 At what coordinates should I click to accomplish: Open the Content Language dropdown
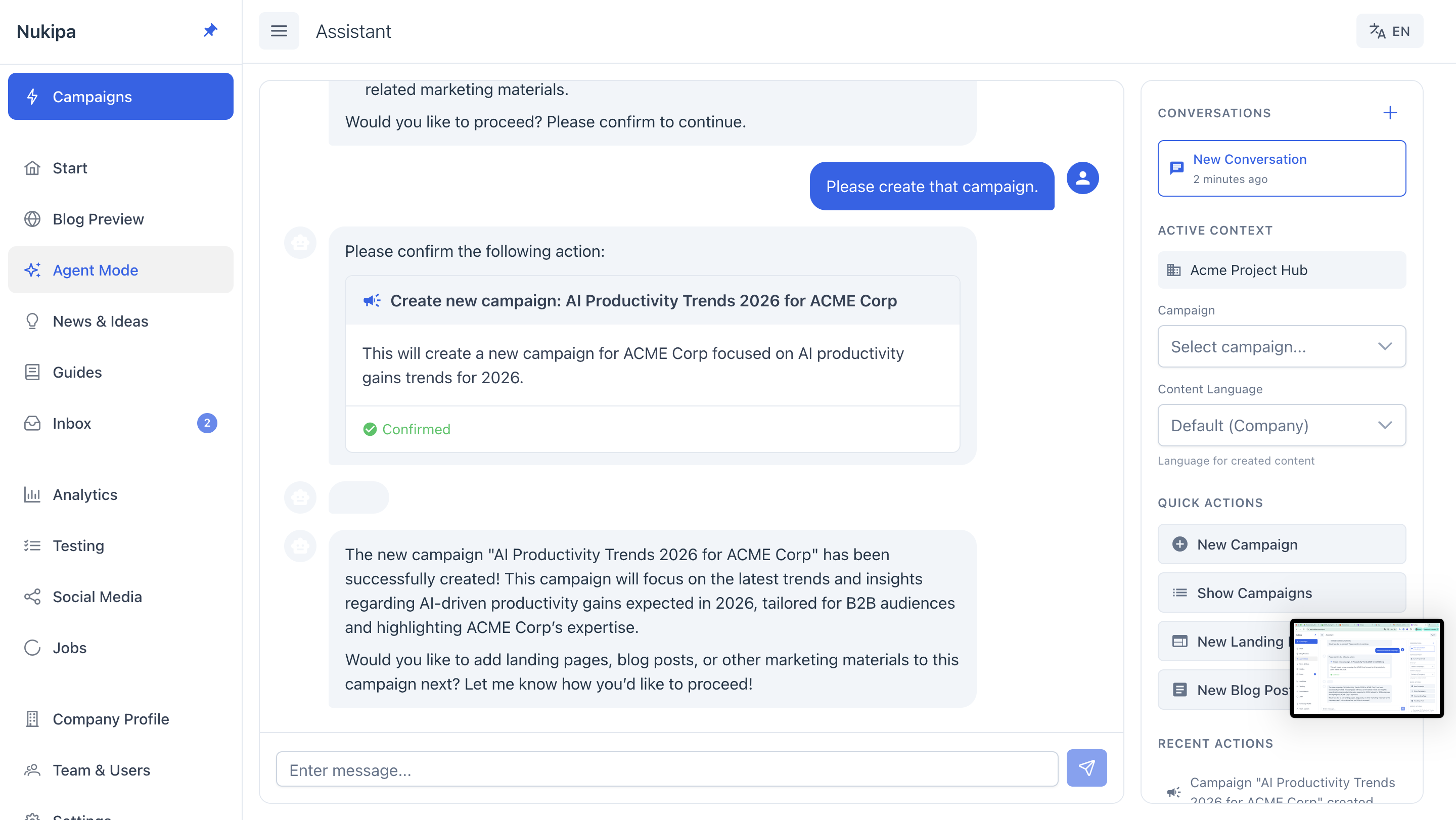1281,426
